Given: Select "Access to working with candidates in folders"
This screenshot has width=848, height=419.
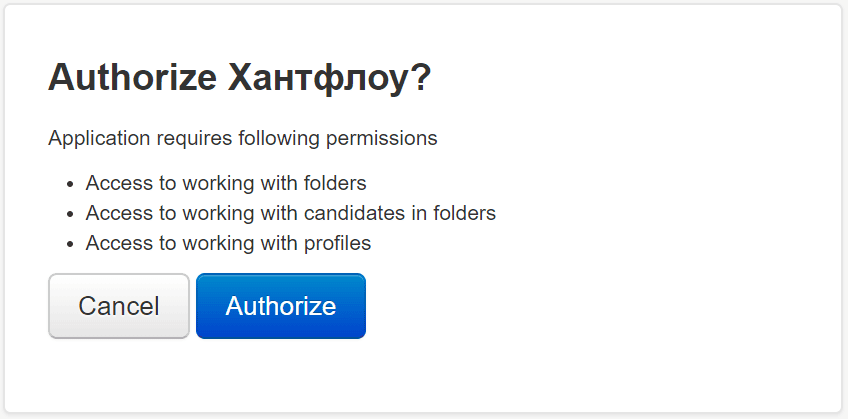Looking at the screenshot, I should tap(291, 213).
